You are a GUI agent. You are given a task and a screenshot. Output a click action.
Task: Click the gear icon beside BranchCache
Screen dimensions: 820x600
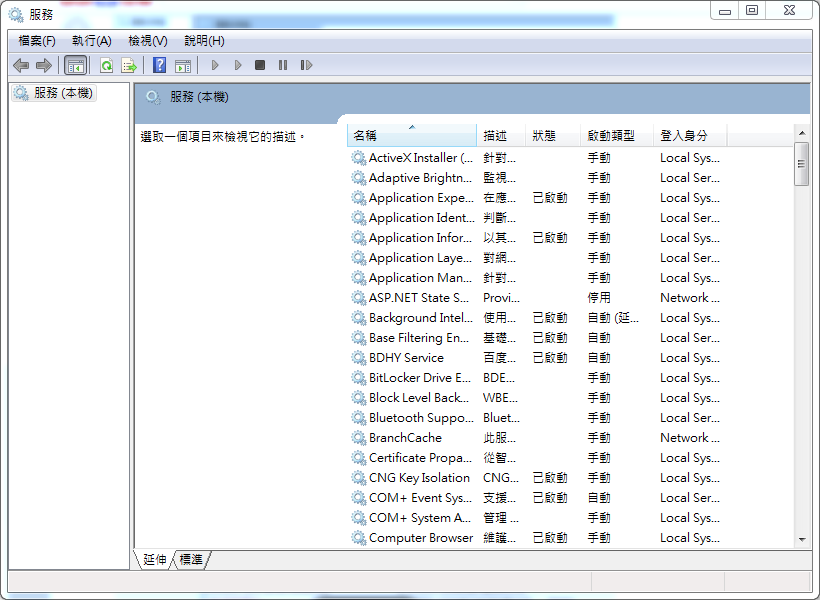pyautogui.click(x=358, y=438)
